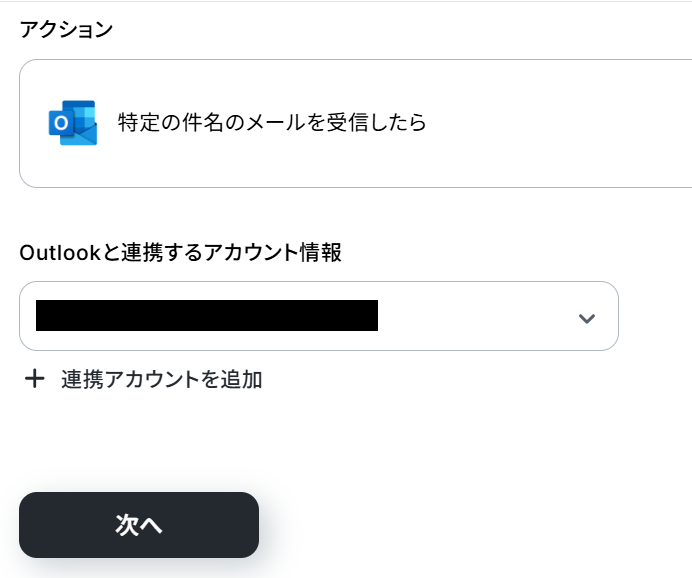
Task: Open the Outlook linked account combo box
Action: point(318,316)
